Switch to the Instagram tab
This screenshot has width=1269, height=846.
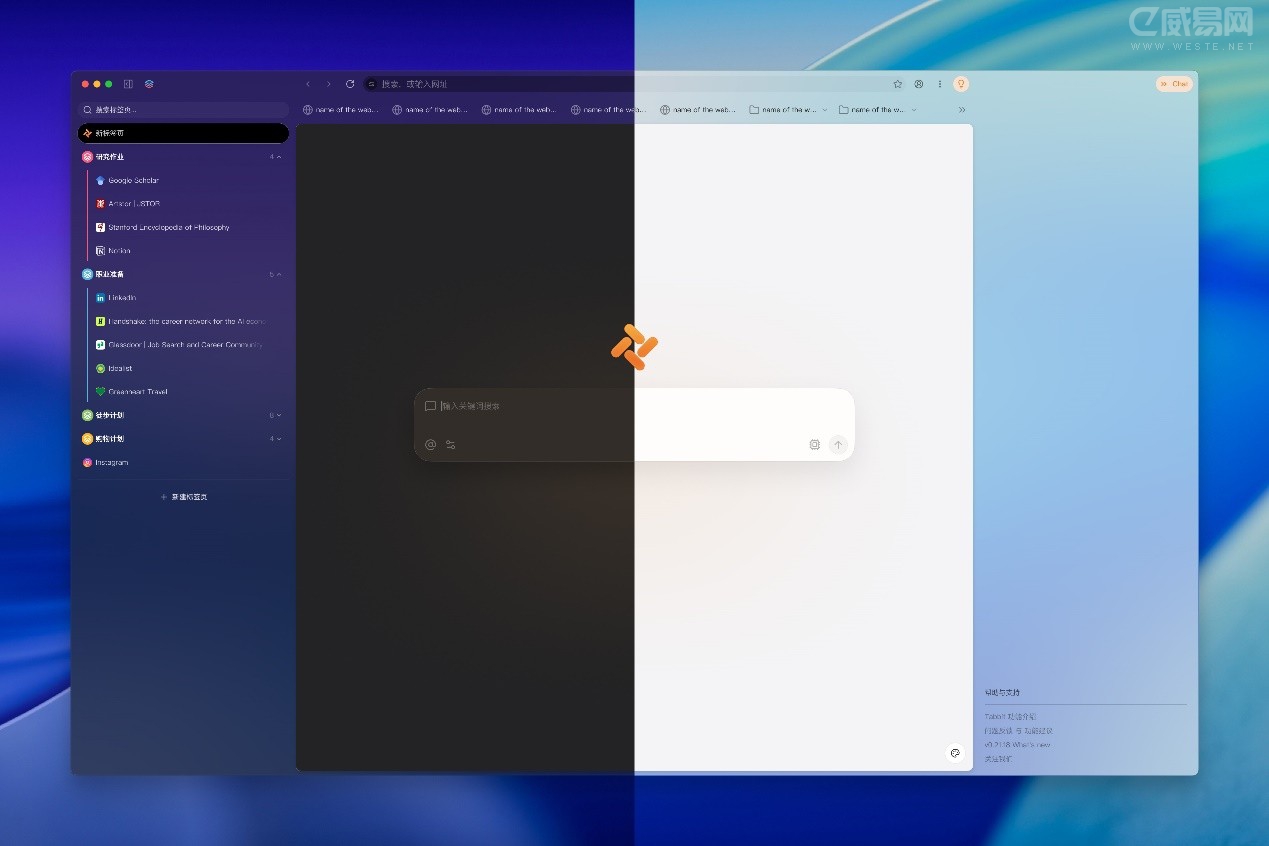[x=111, y=463]
